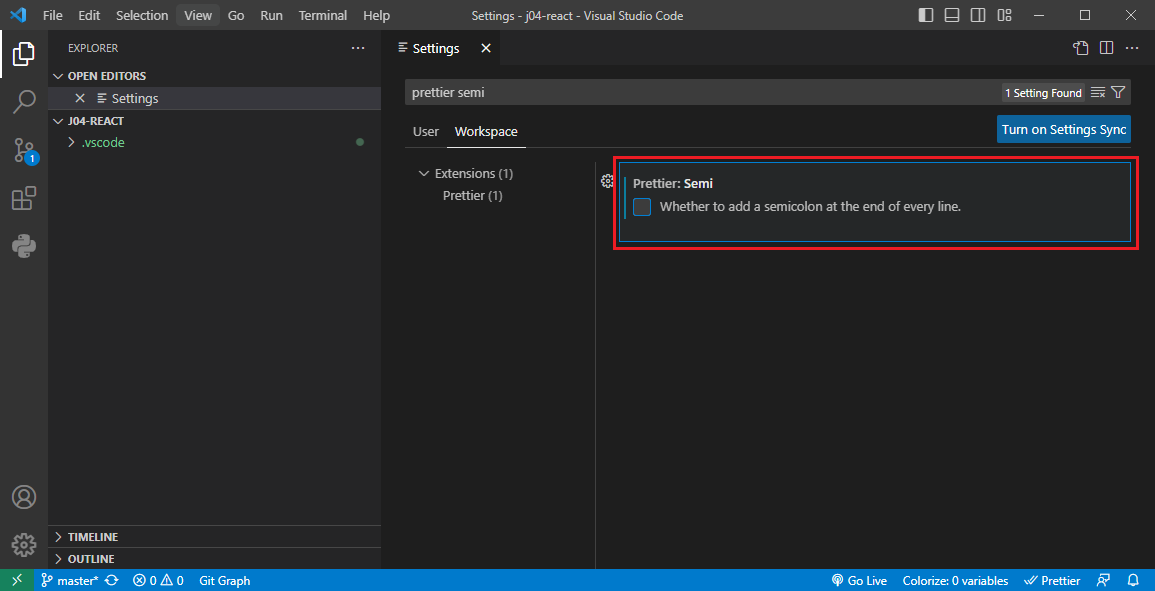The width and height of the screenshot is (1155, 591).
Task: Toggle the primary side bar layout
Action: (x=926, y=16)
